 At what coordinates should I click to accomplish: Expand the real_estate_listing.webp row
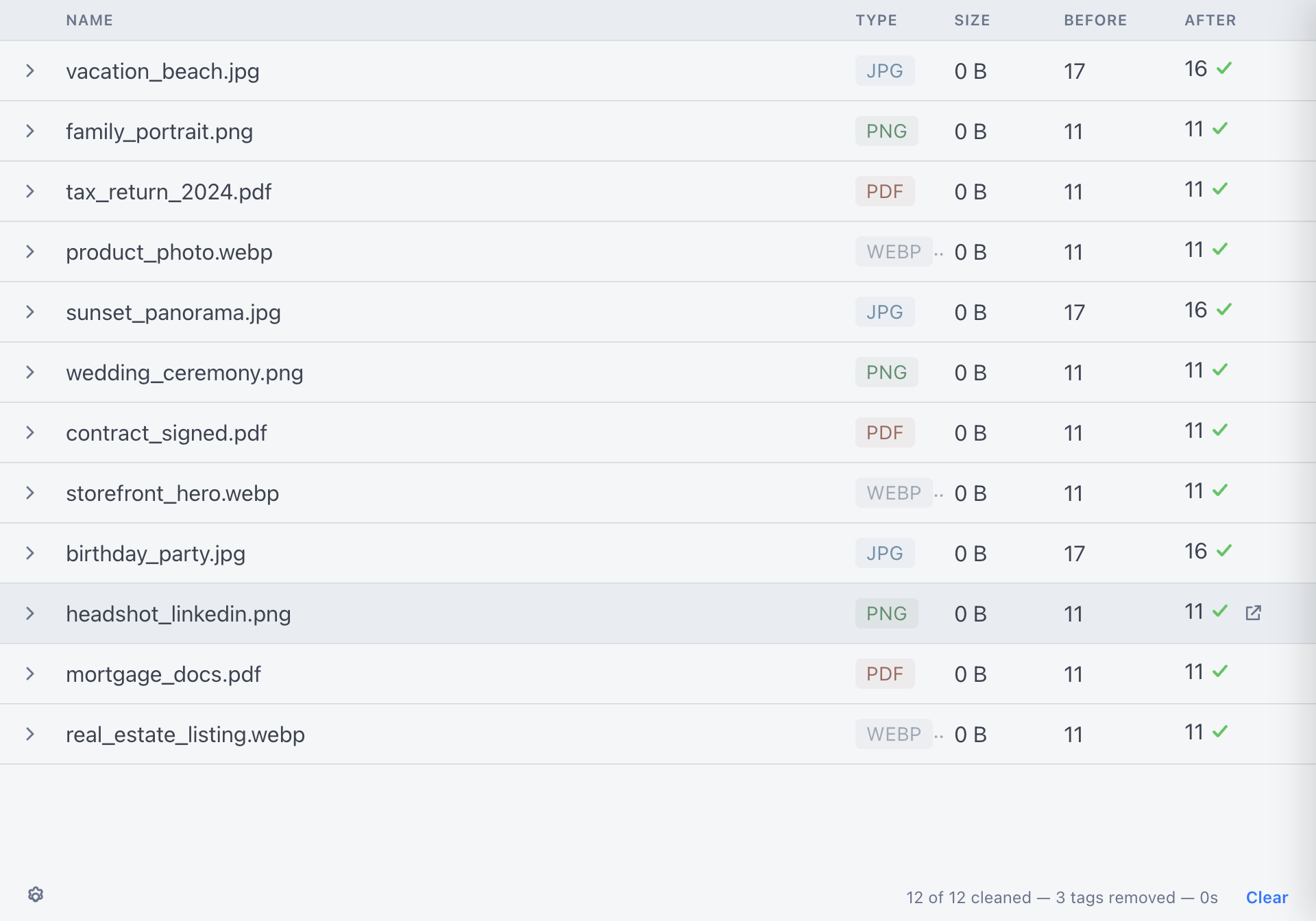coord(30,735)
